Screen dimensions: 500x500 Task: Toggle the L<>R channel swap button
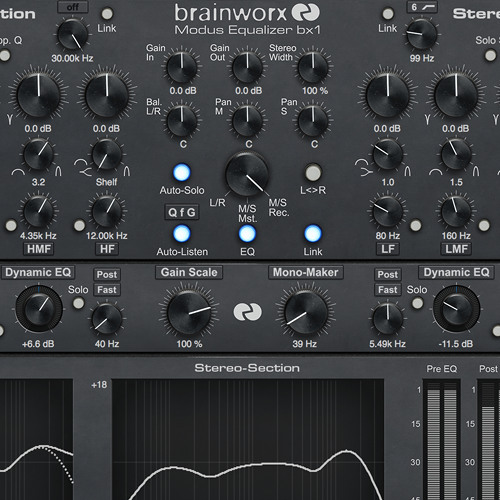pyautogui.click(x=313, y=172)
